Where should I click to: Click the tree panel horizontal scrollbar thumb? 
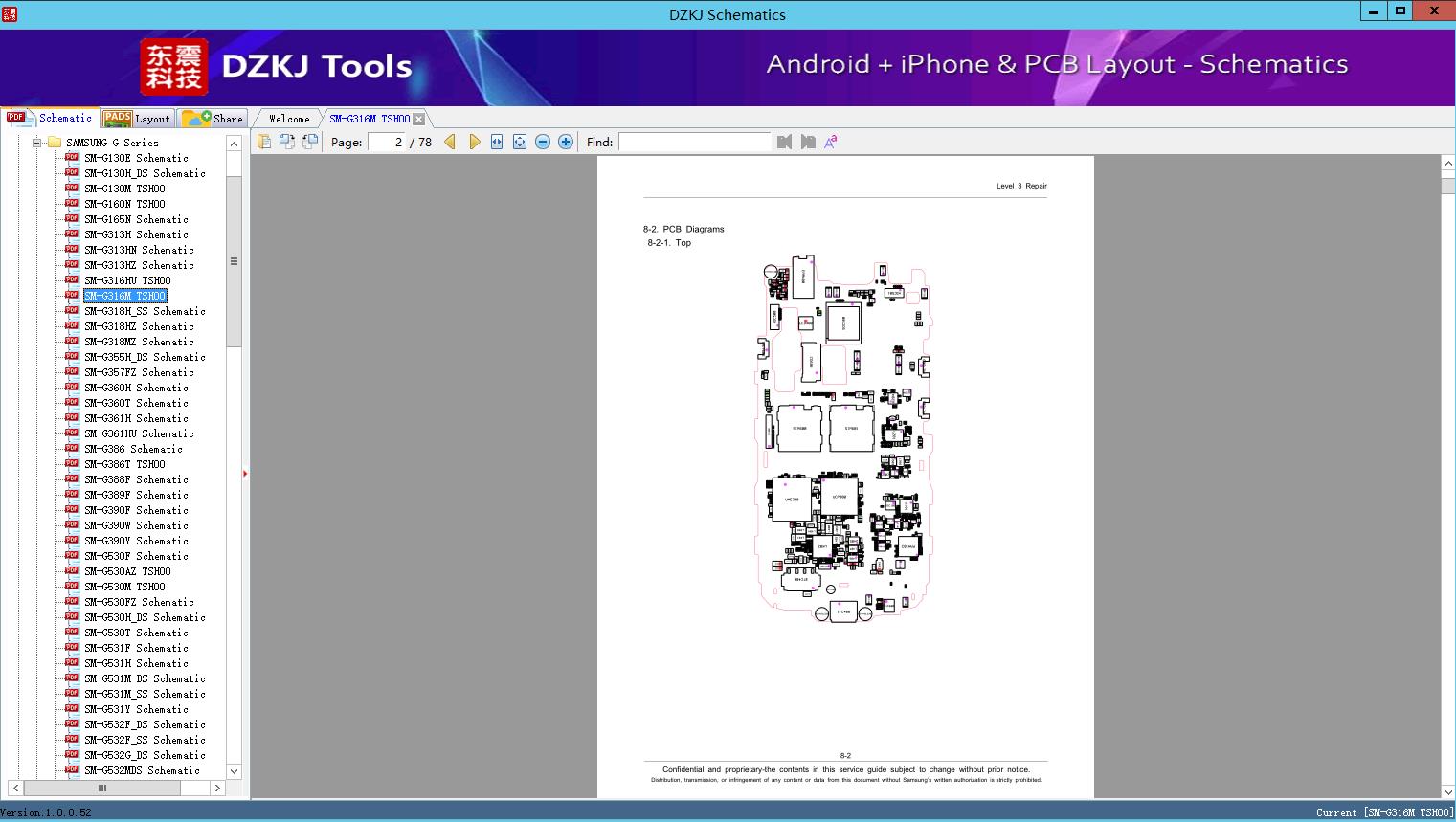tap(101, 789)
